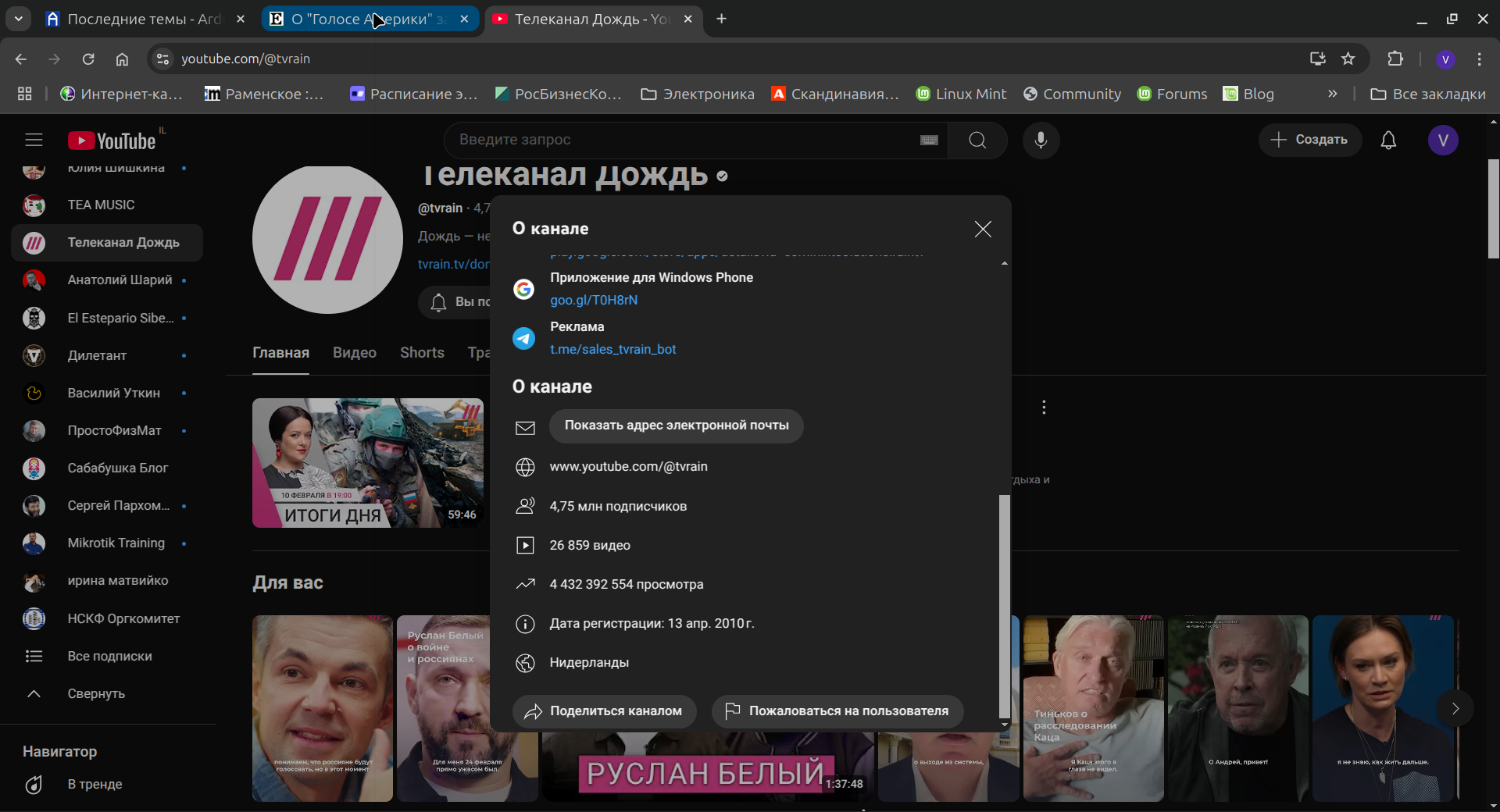The height and width of the screenshot is (812, 1500).
Task: Click the voice search microphone icon
Action: tap(1041, 140)
